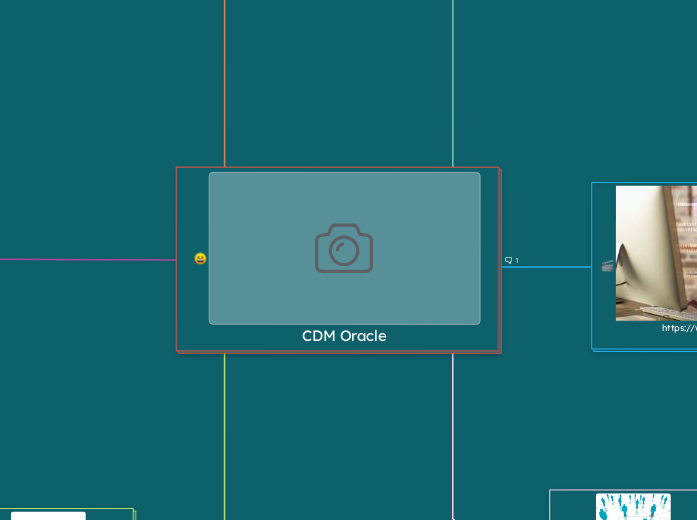This screenshot has height=520, width=697.
Task: Click the smiley emoji on CDM Oracle node
Action: [x=200, y=258]
